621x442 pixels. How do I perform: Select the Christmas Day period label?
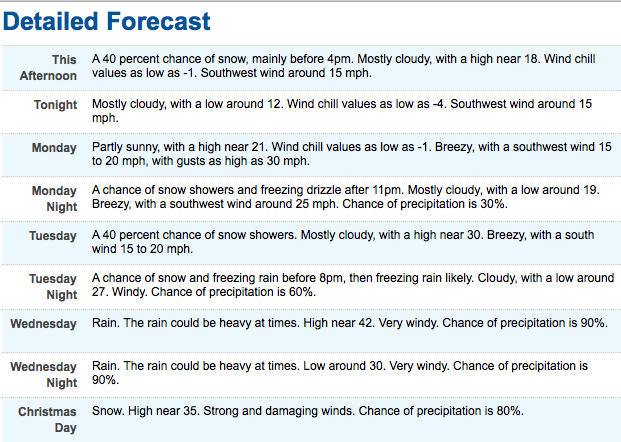click(x=47, y=419)
